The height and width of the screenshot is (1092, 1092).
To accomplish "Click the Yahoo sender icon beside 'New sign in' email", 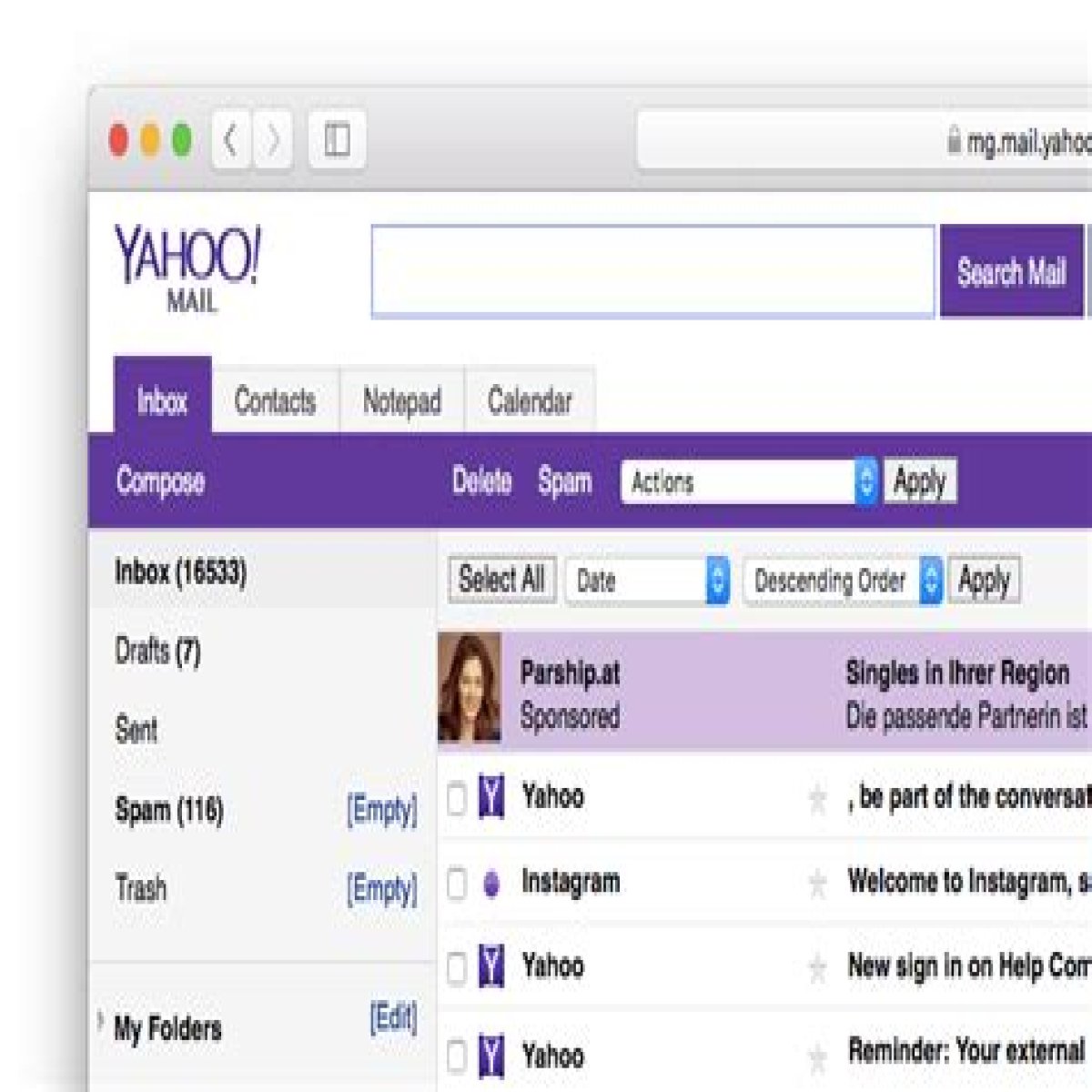I will pyautogui.click(x=491, y=967).
